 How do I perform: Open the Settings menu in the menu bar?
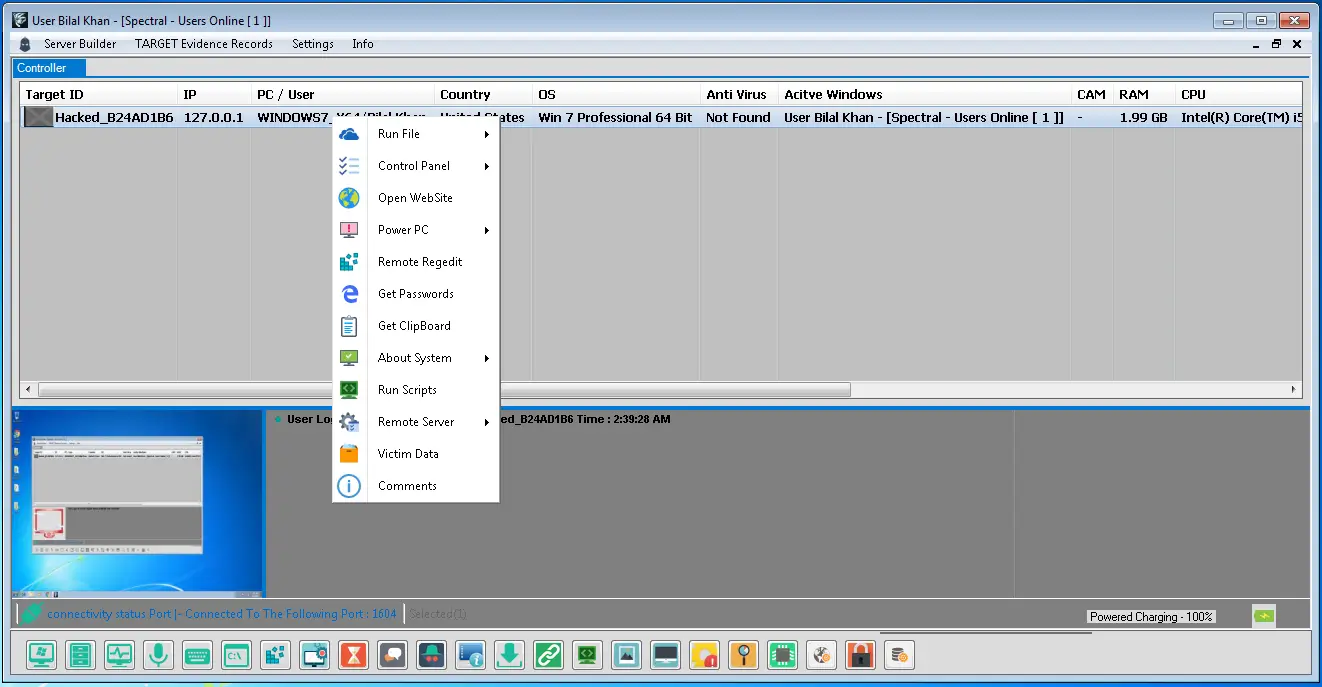click(312, 44)
